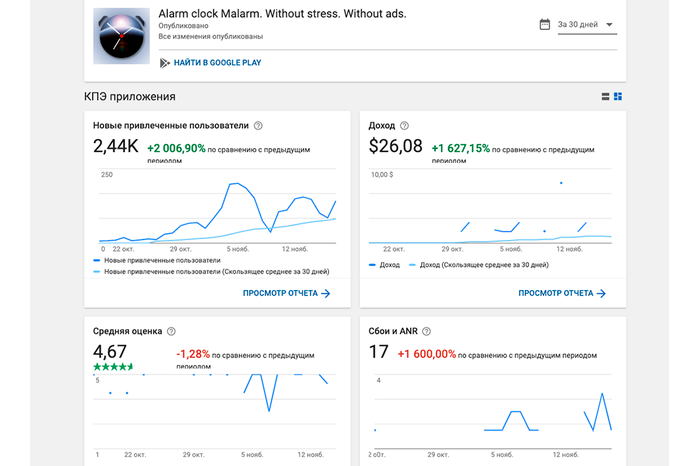
Task: Show help for 'Новые привлеченные пользователи'
Action: click(258, 126)
